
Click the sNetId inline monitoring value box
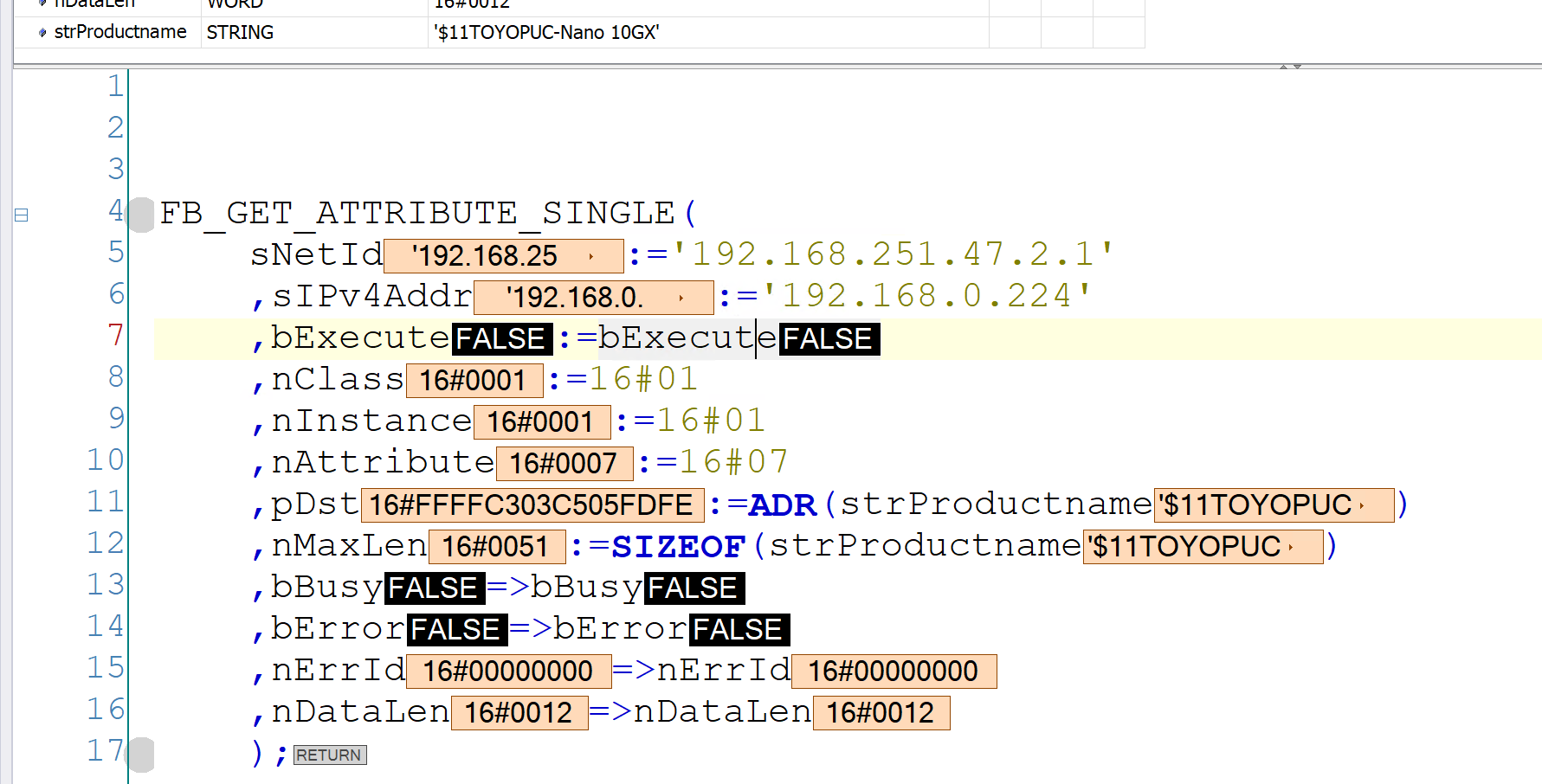(502, 256)
